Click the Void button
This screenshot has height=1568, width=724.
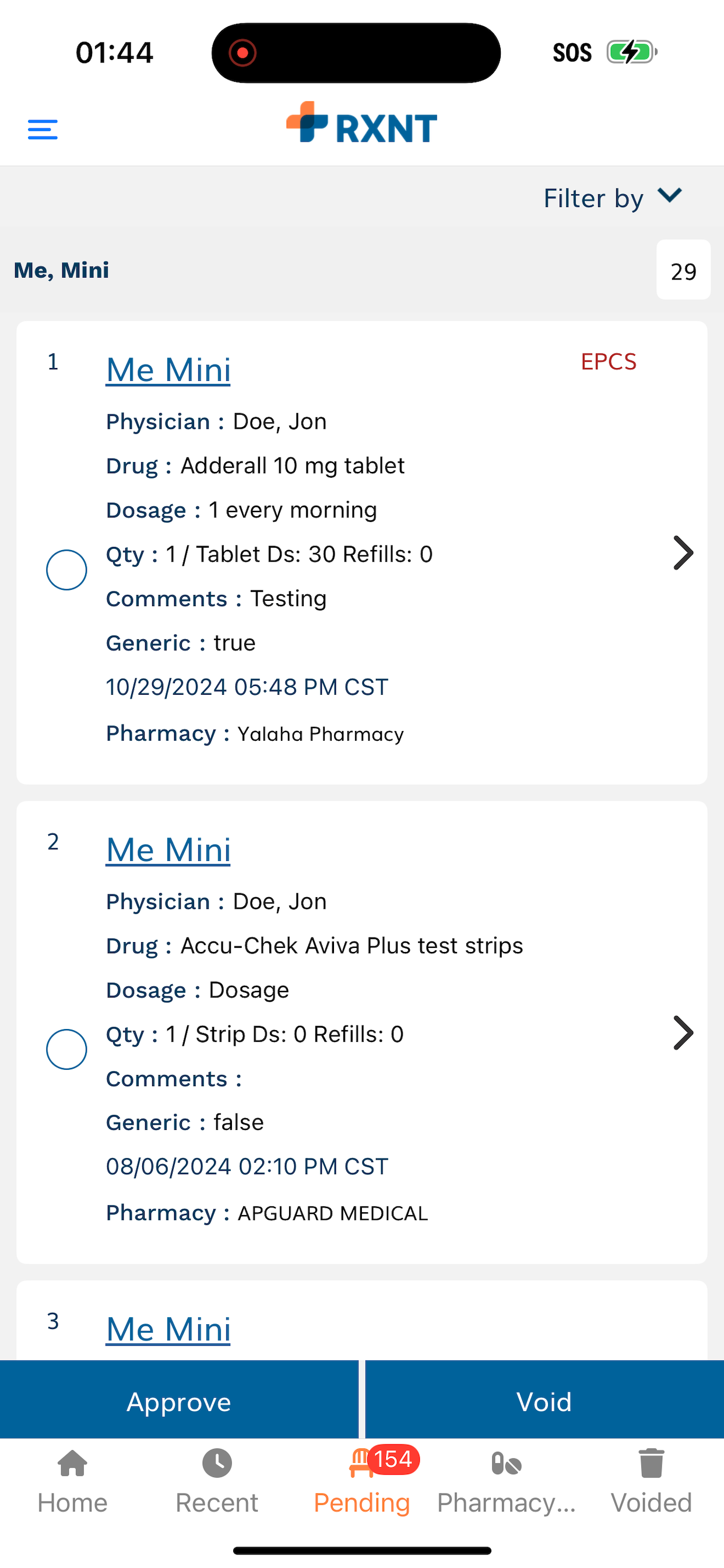pyautogui.click(x=544, y=1401)
